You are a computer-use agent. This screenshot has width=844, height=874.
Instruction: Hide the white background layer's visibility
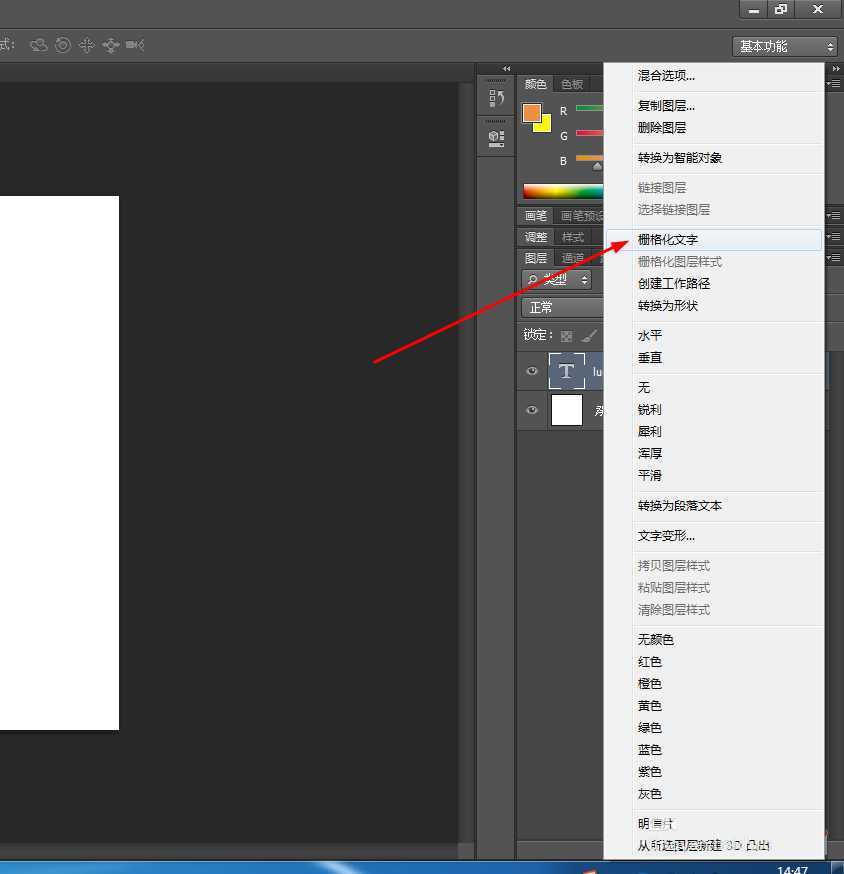click(533, 411)
